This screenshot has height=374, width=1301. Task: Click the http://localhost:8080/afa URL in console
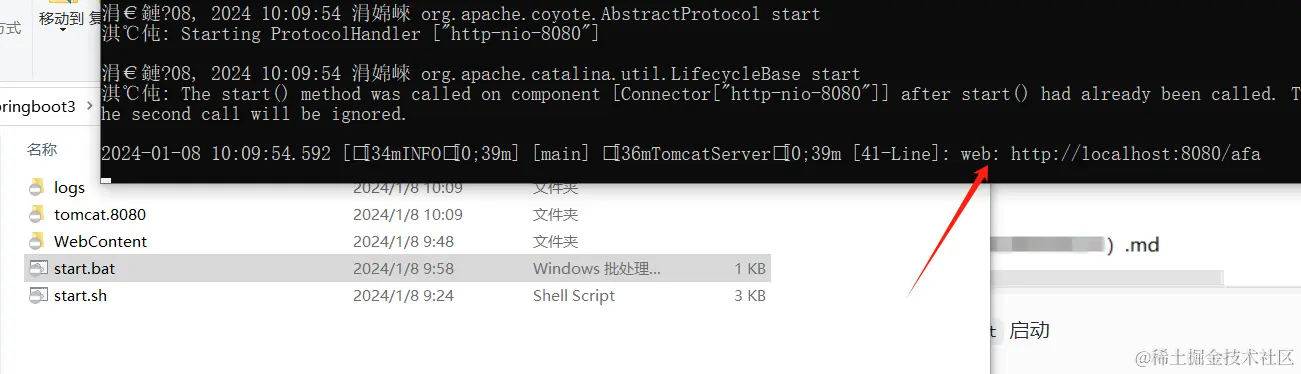point(1135,154)
